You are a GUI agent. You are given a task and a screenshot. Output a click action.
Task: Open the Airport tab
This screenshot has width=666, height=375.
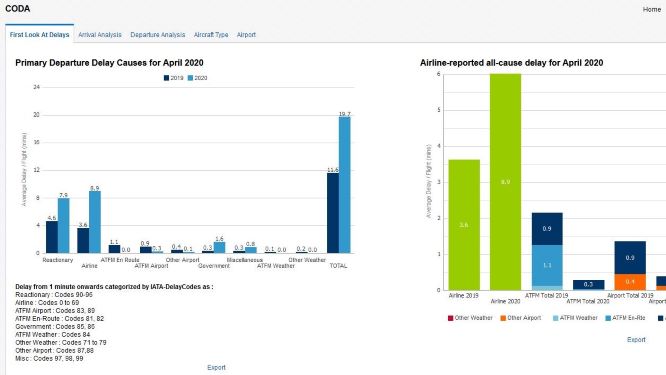point(246,35)
